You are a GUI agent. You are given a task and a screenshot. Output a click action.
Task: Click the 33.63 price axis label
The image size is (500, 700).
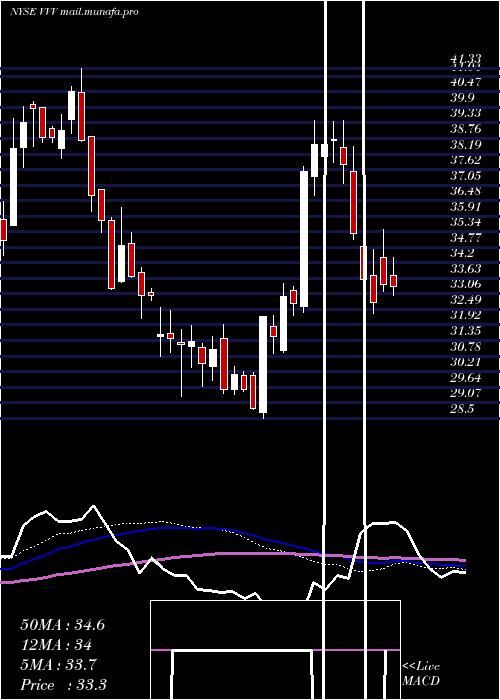[465, 269]
